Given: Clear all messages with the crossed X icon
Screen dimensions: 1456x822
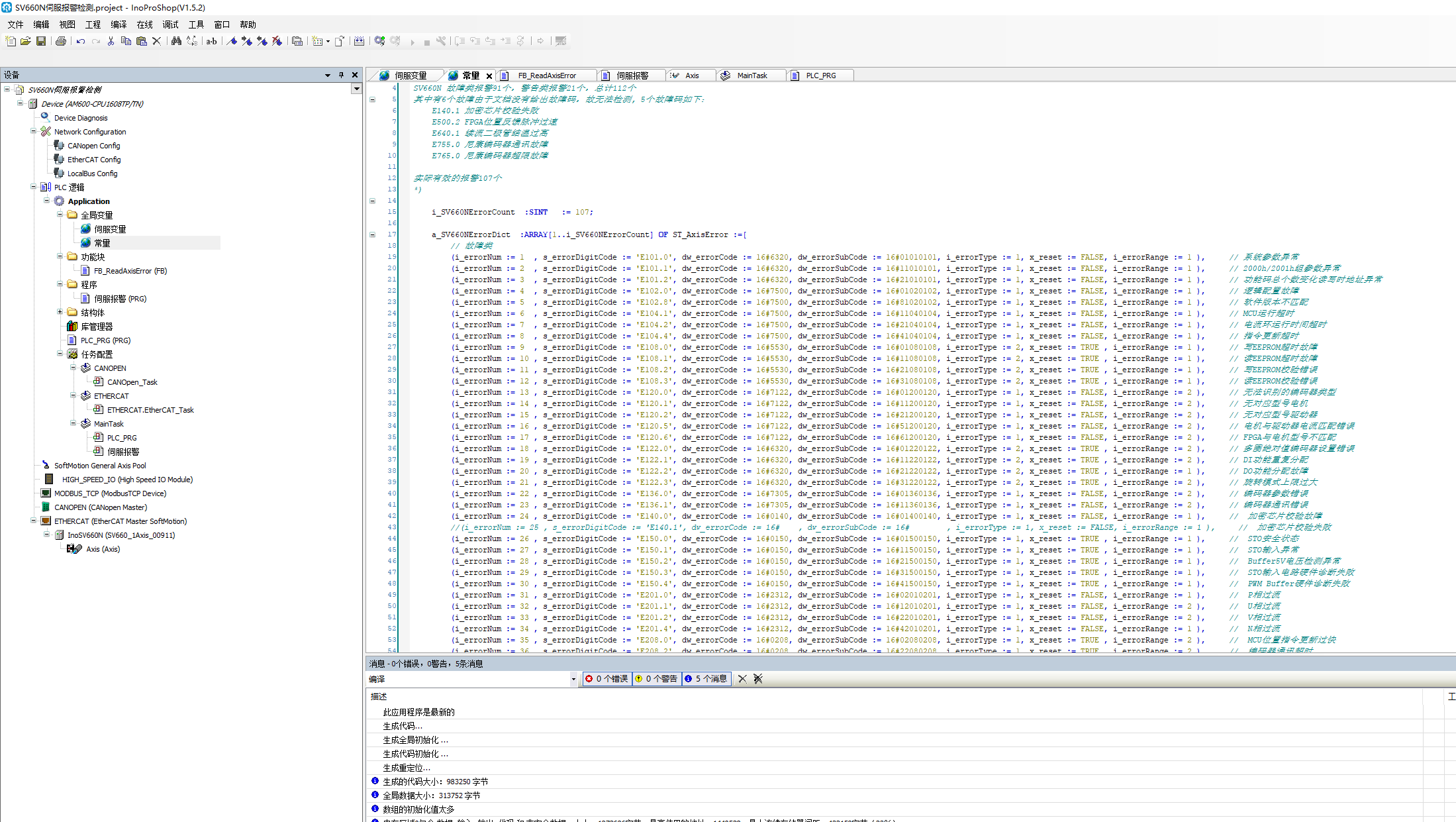Looking at the screenshot, I should coord(758,679).
